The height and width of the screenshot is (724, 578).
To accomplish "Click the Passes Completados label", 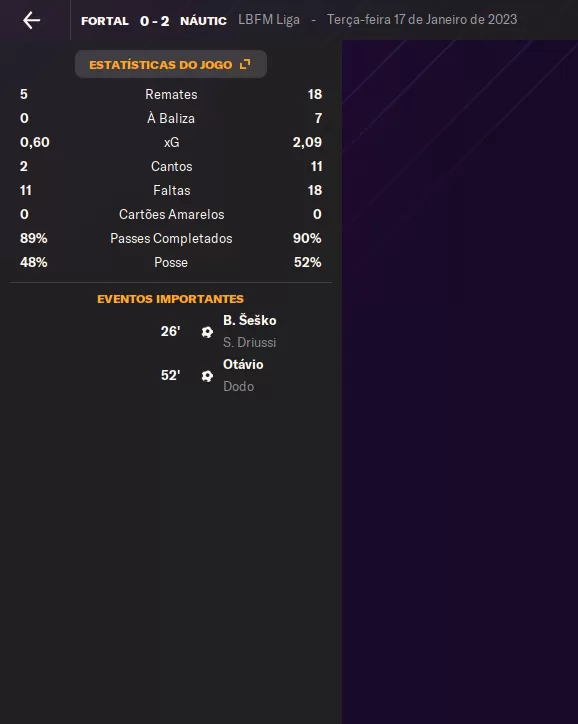I will pos(171,238).
